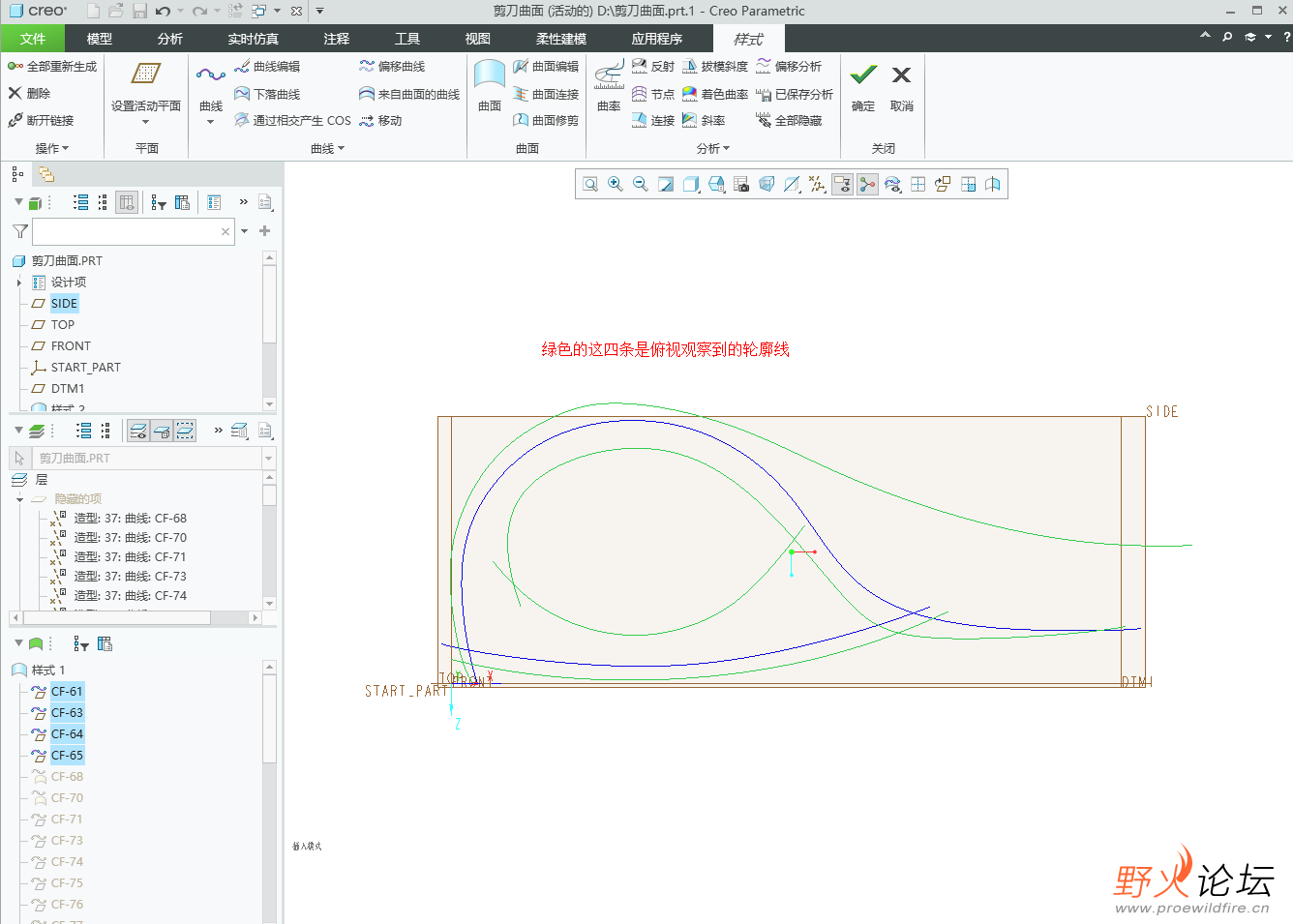Click the 移动 Move button

pyautogui.click(x=380, y=121)
